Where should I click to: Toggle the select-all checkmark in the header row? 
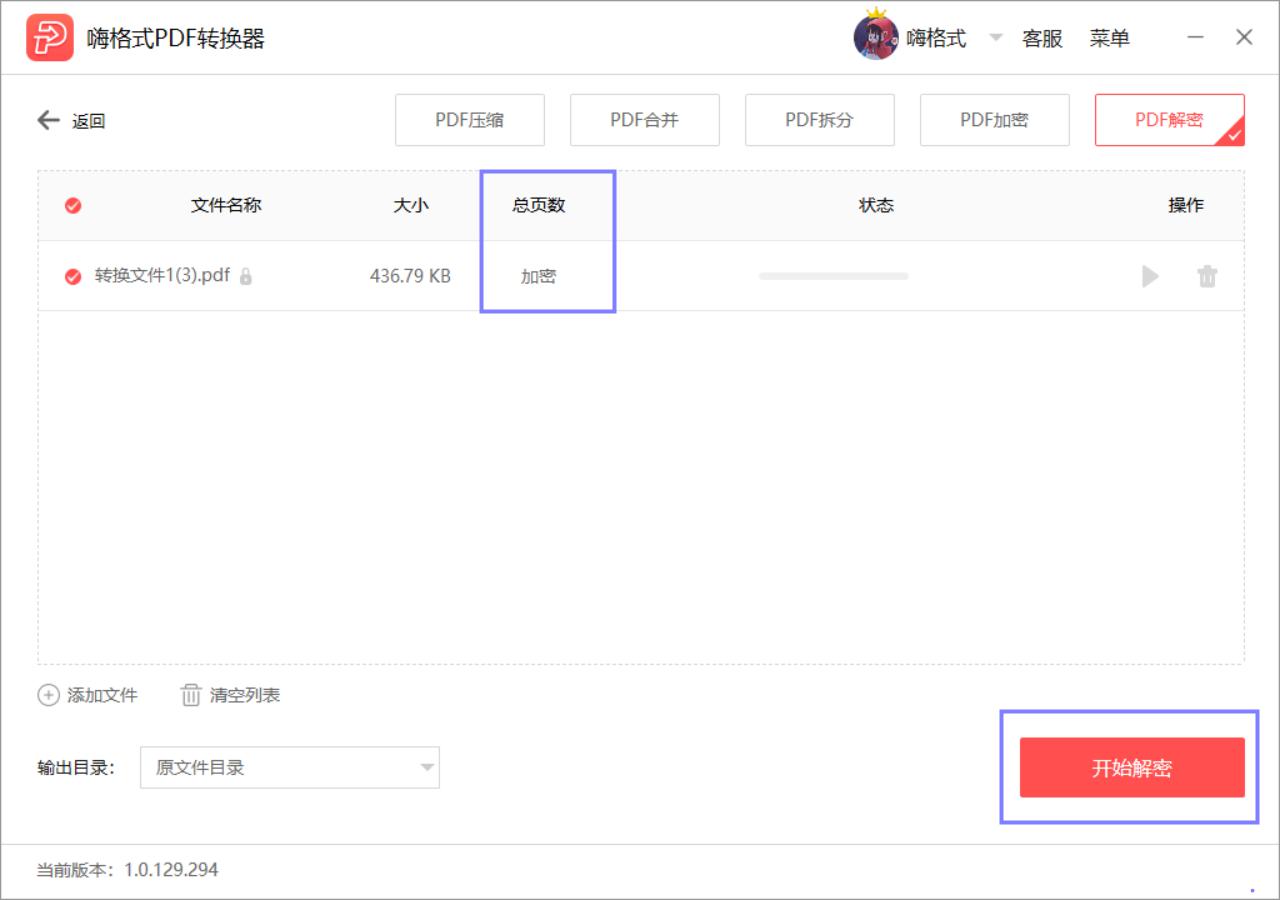coord(71,205)
